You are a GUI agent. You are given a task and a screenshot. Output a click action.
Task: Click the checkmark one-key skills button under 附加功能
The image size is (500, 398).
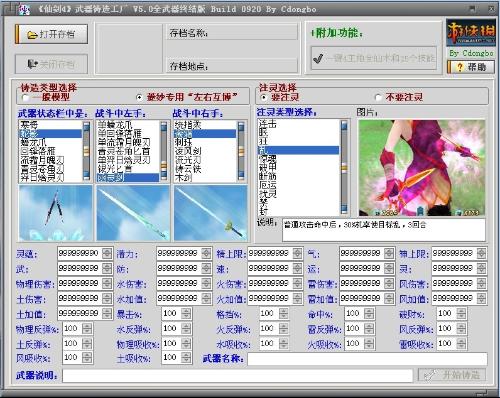coord(374,58)
